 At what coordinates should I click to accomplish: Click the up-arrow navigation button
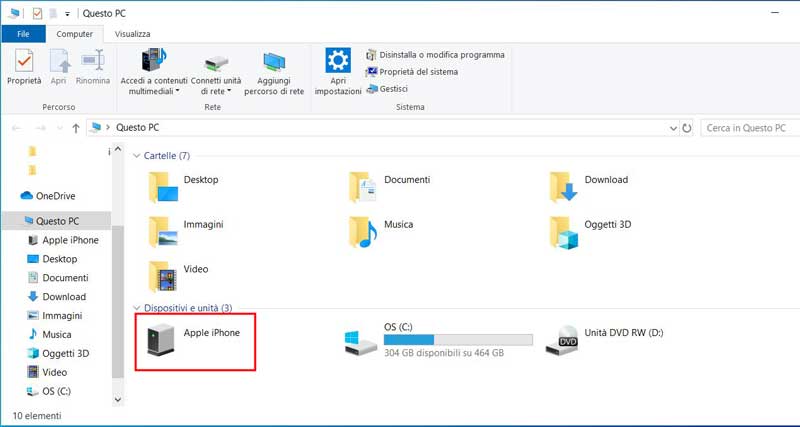tap(76, 128)
